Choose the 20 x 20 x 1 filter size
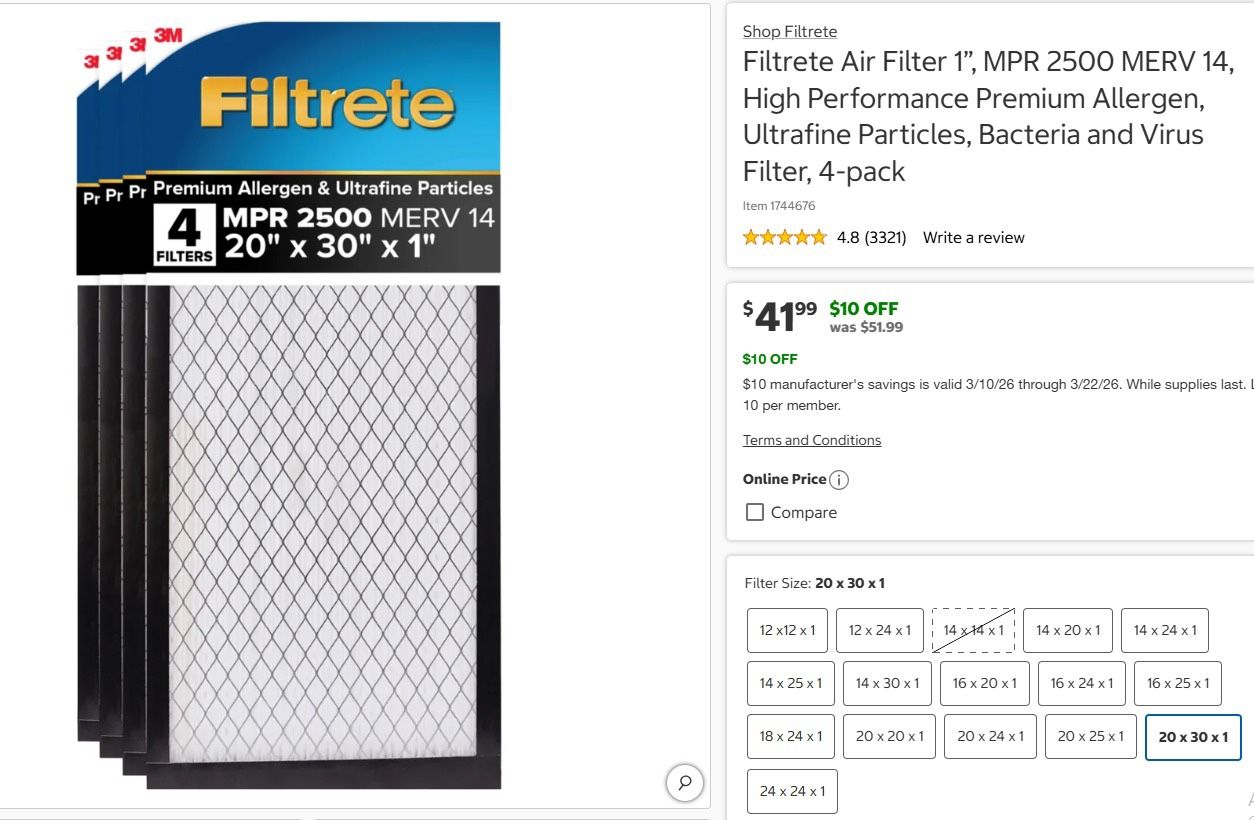This screenshot has height=820, width=1254. [889, 736]
